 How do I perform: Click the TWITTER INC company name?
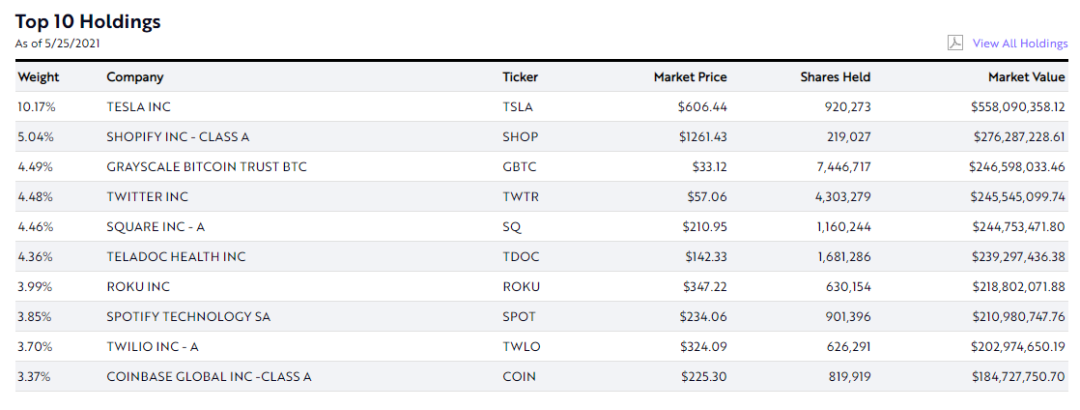(147, 196)
